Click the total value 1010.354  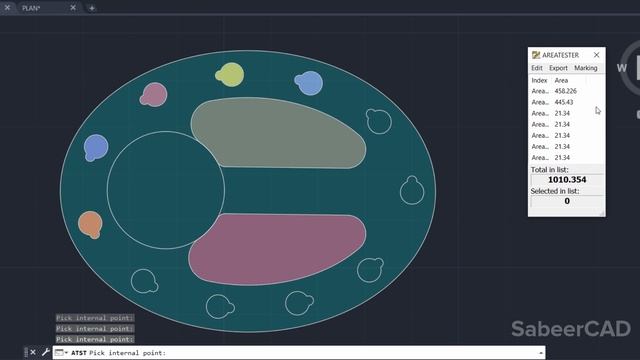point(567,180)
